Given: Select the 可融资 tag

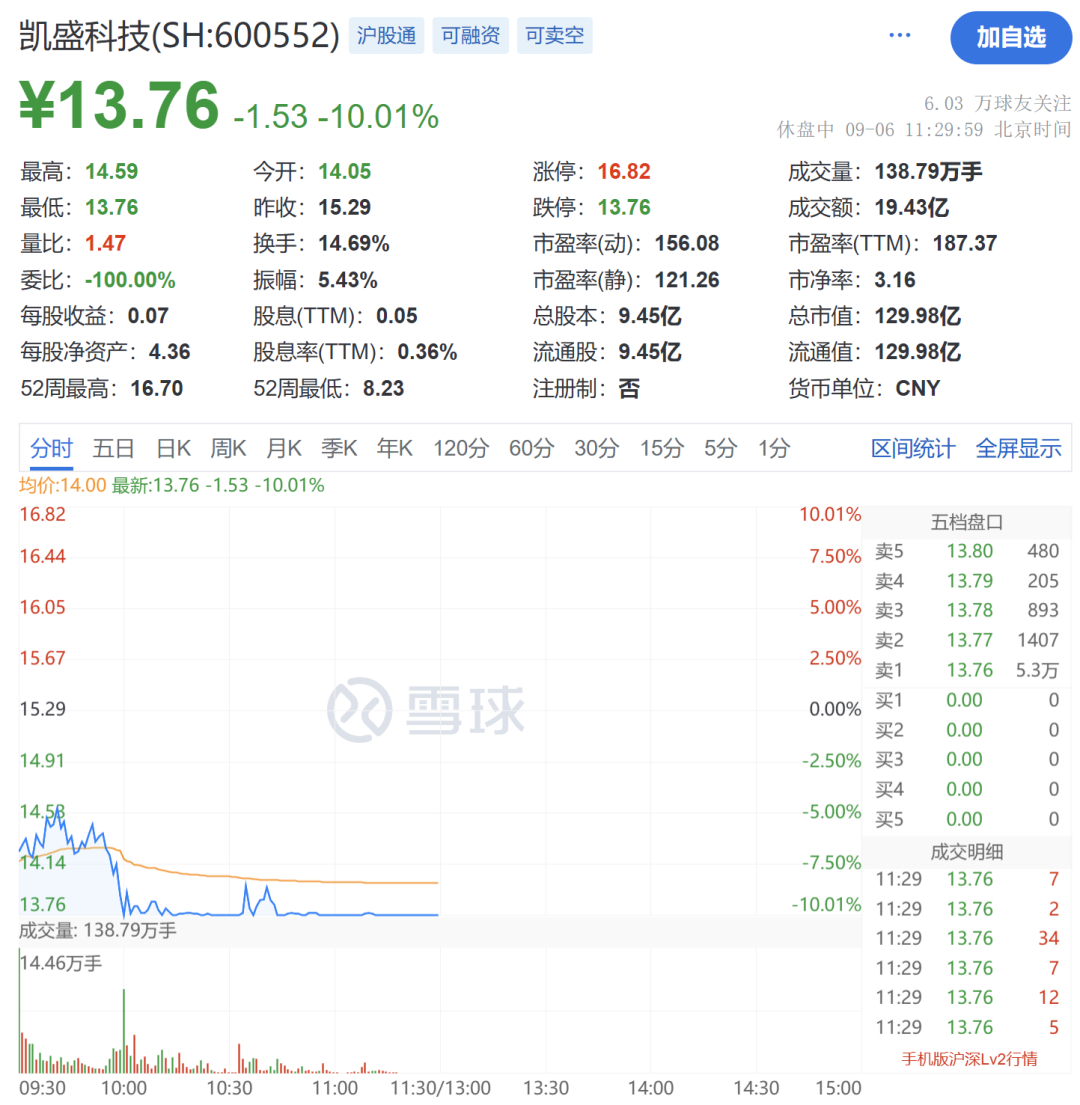Looking at the screenshot, I should pyautogui.click(x=471, y=35).
